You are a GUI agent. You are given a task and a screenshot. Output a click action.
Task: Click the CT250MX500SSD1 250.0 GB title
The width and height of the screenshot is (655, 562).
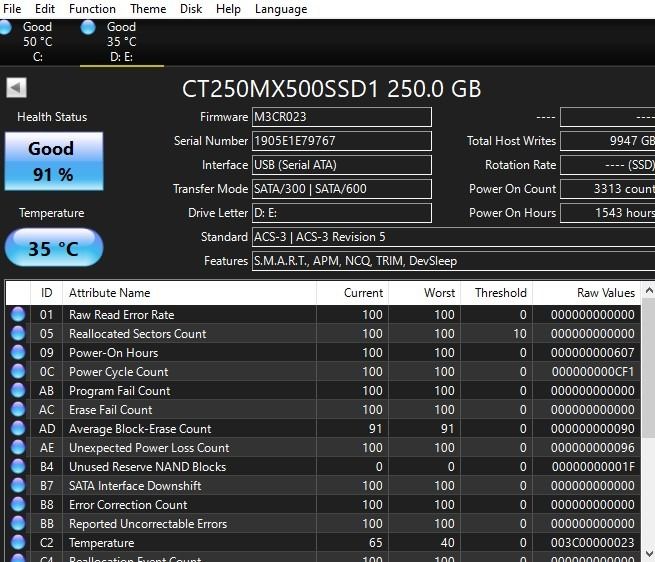(332, 89)
